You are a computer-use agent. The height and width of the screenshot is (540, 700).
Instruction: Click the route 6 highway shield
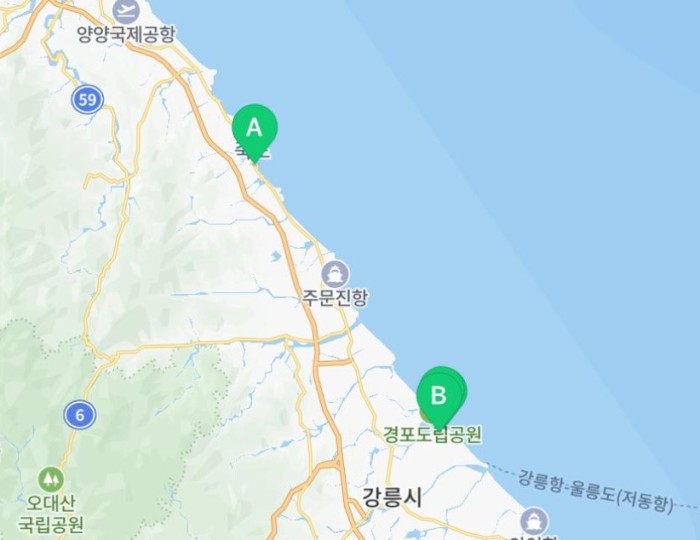[80, 415]
